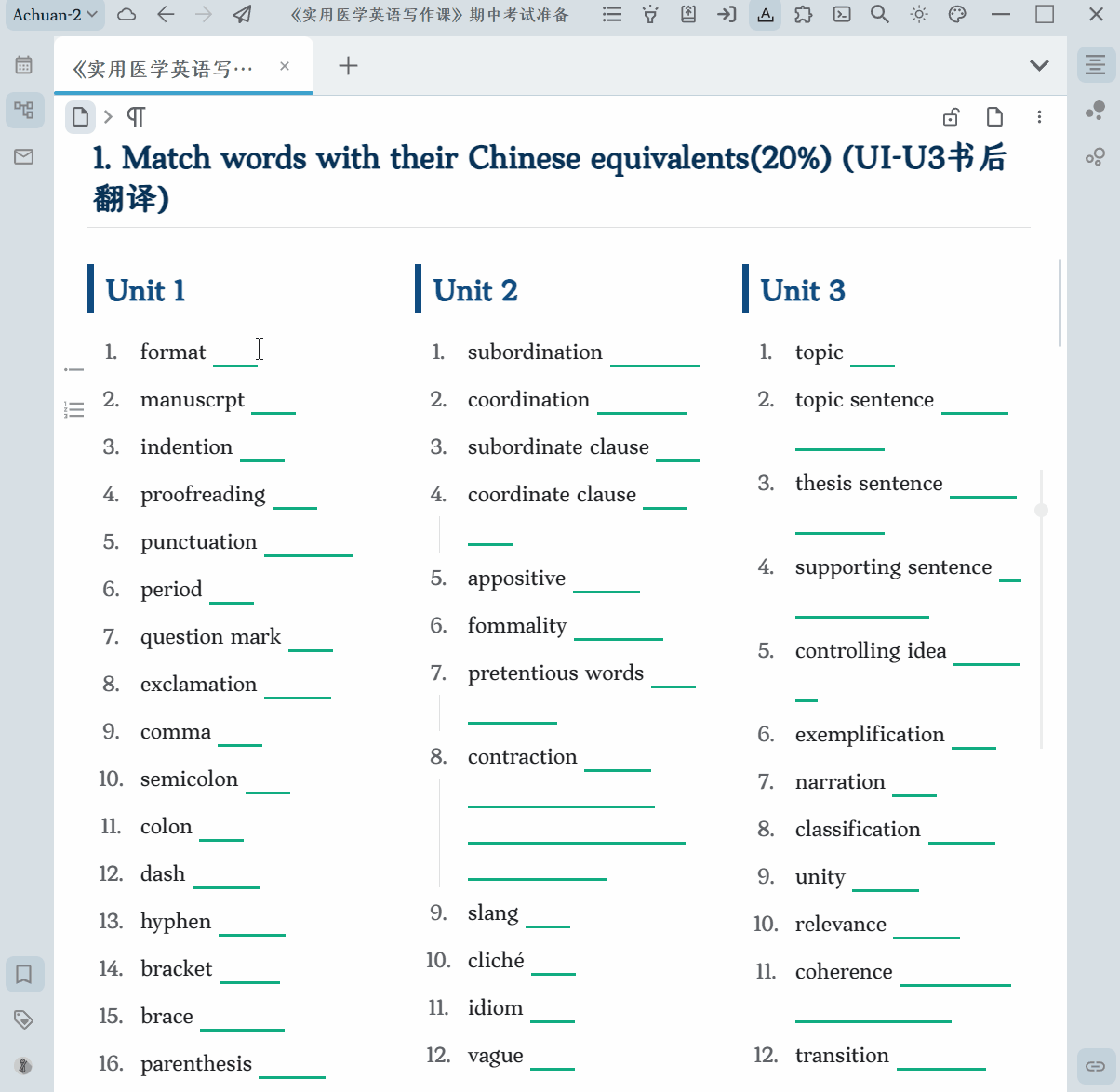Viewport: 1120px width, 1092px height.
Task: Close the 《实用医学英语写… tab
Action: [285, 66]
